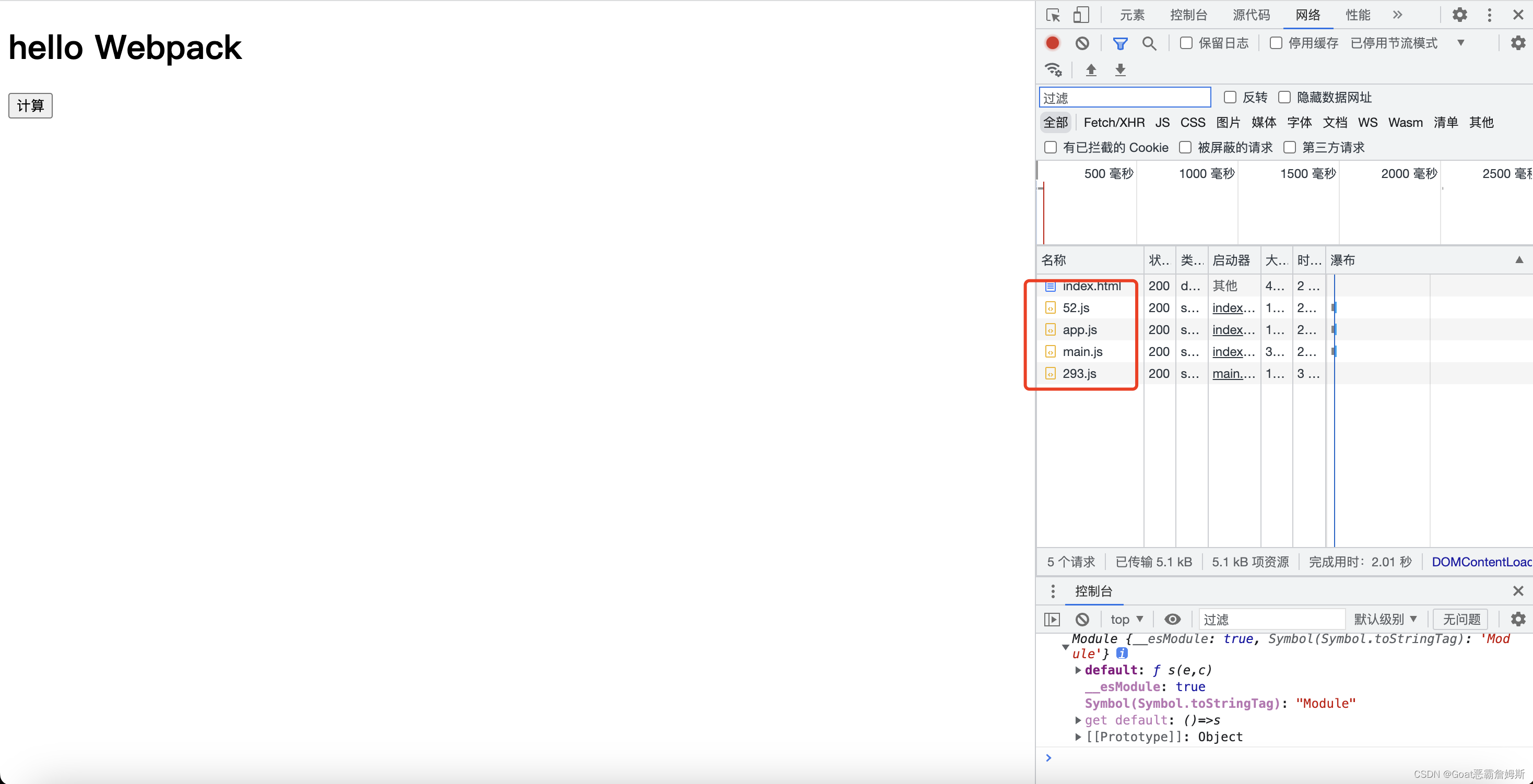Expand the [[Prototype]] Object entry
1533x784 pixels.
(x=1078, y=737)
